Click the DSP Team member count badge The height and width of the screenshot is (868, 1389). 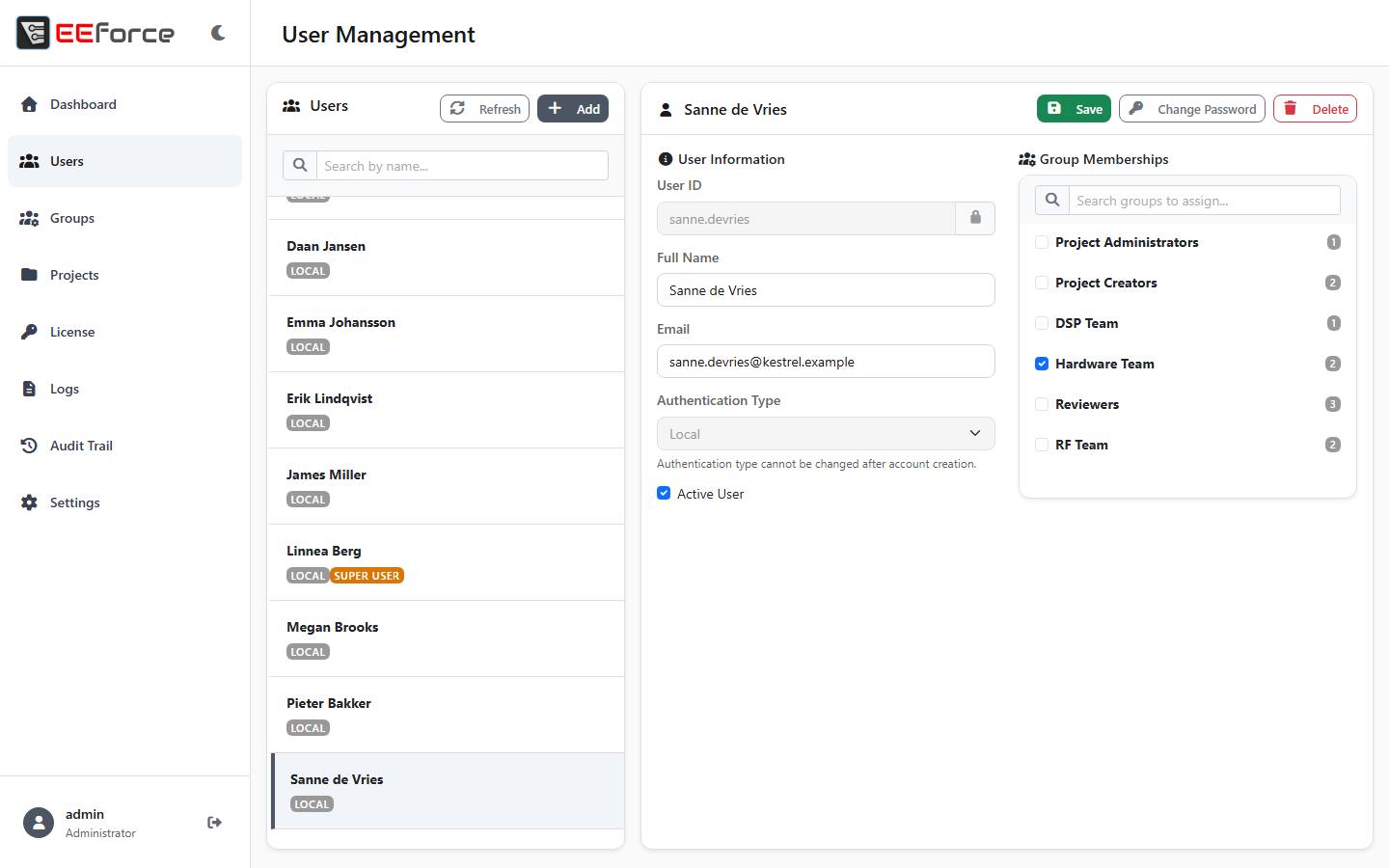point(1334,323)
